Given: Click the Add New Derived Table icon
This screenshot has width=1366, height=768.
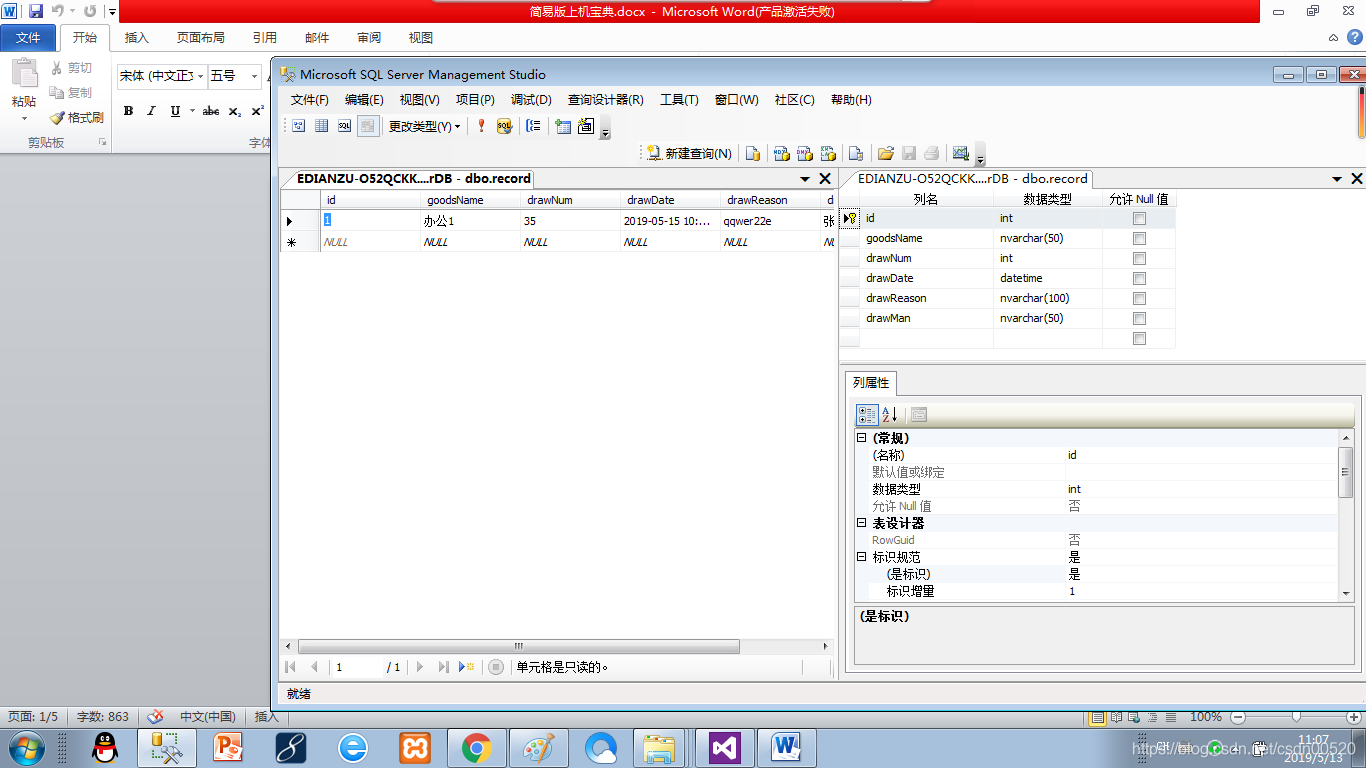Looking at the screenshot, I should point(586,126).
